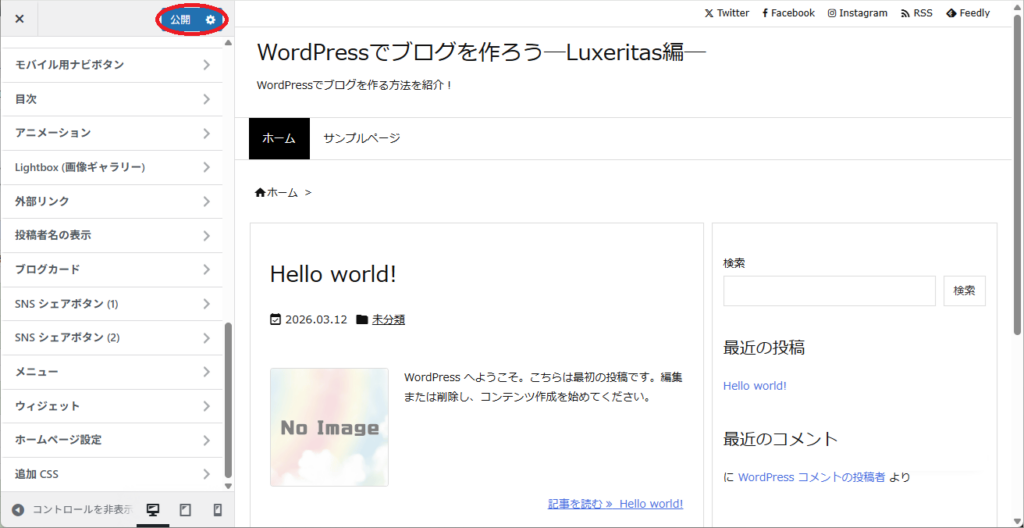This screenshot has width=1024, height=528.
Task: Hide controls via コントロールを非表示 arrow icon
Action: tap(18, 510)
